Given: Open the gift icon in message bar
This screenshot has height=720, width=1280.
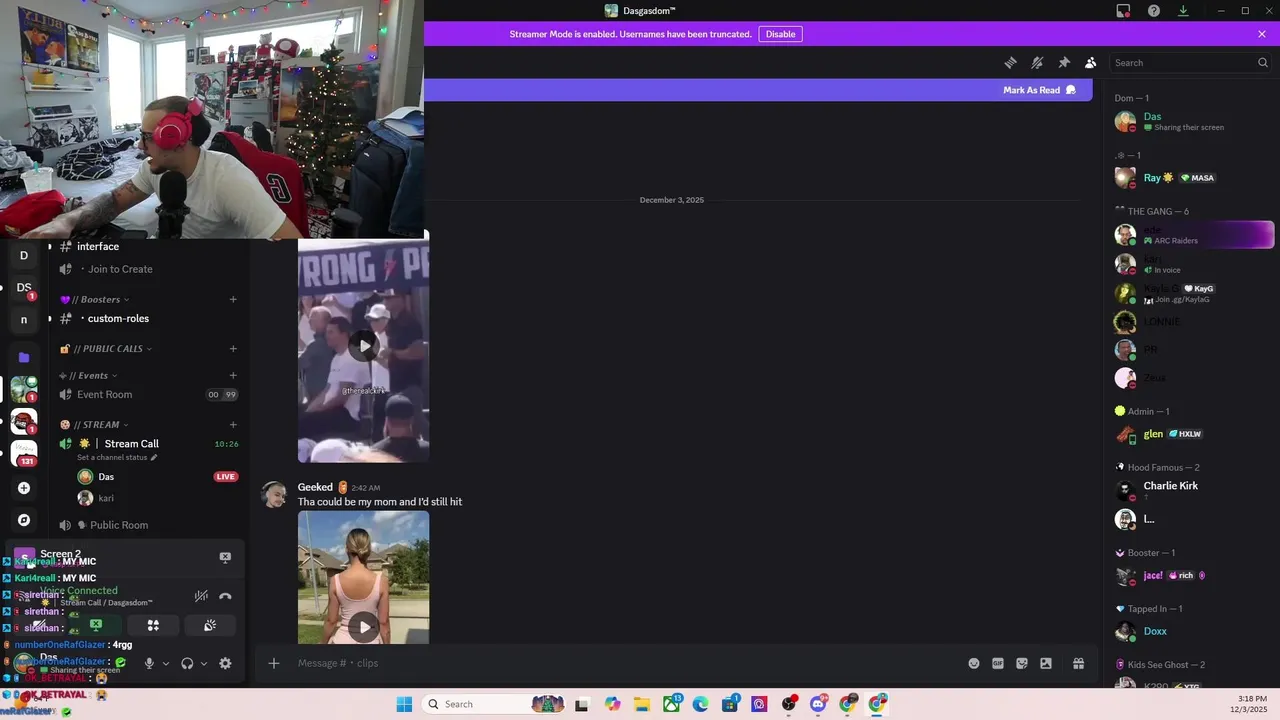Looking at the screenshot, I should [1078, 663].
